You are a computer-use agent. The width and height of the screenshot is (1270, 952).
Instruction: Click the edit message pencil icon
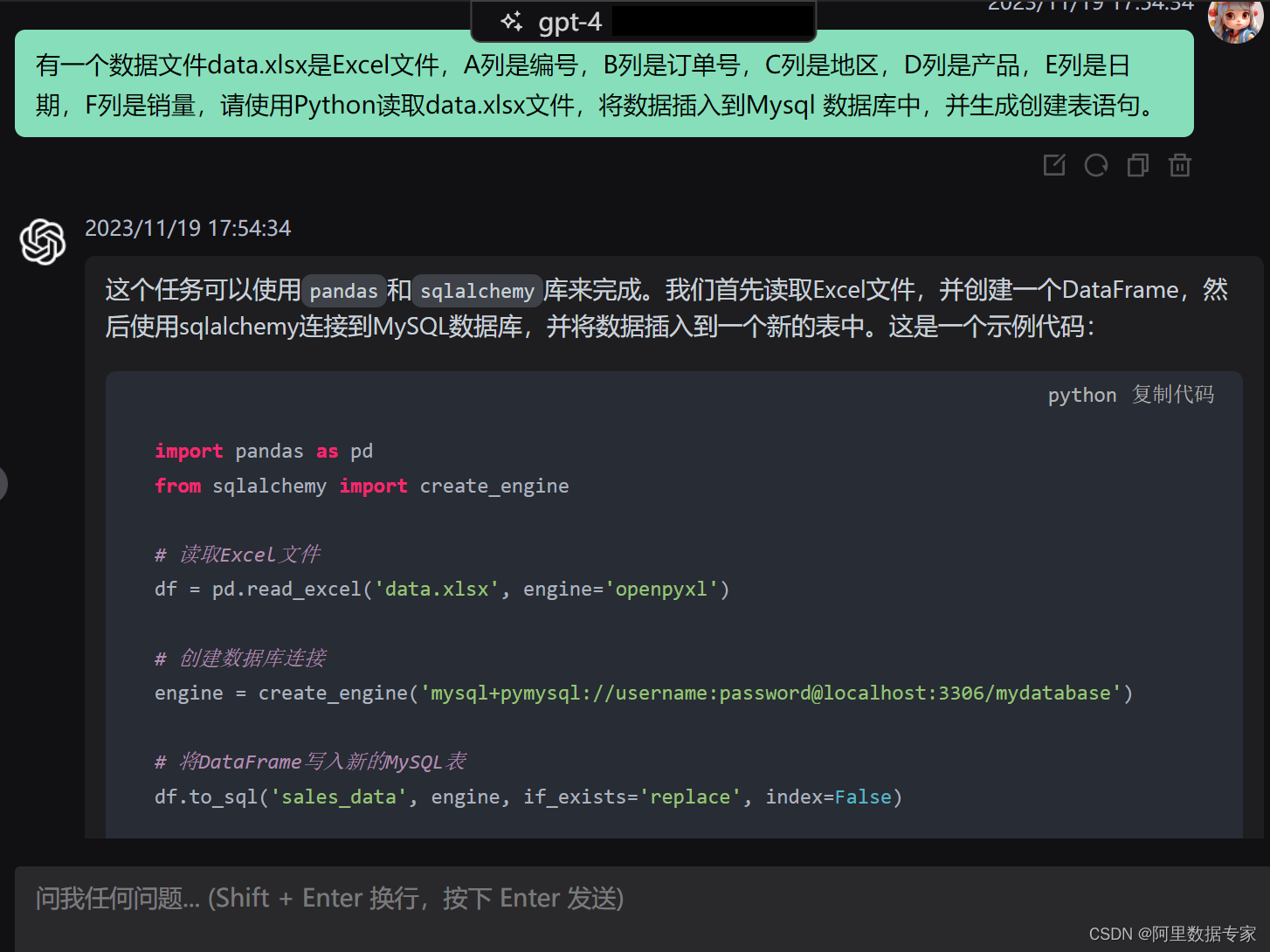click(1054, 165)
